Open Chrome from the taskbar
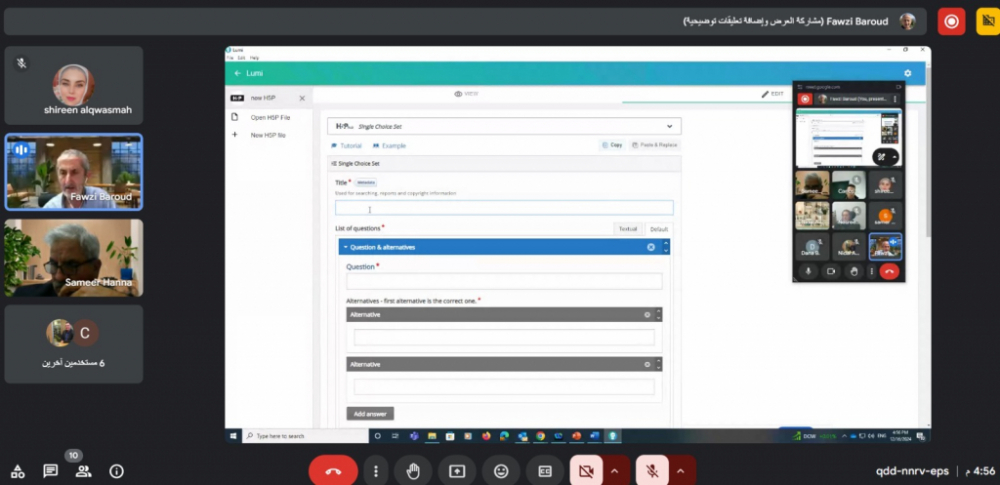 [540, 436]
